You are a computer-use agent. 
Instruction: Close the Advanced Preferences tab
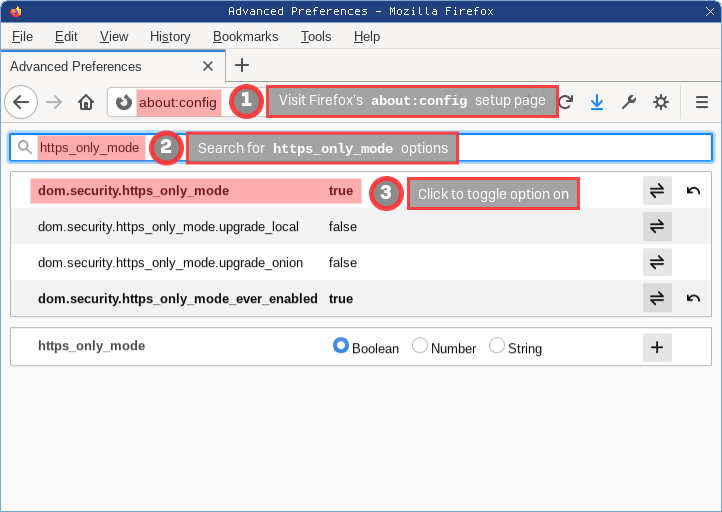click(x=208, y=66)
